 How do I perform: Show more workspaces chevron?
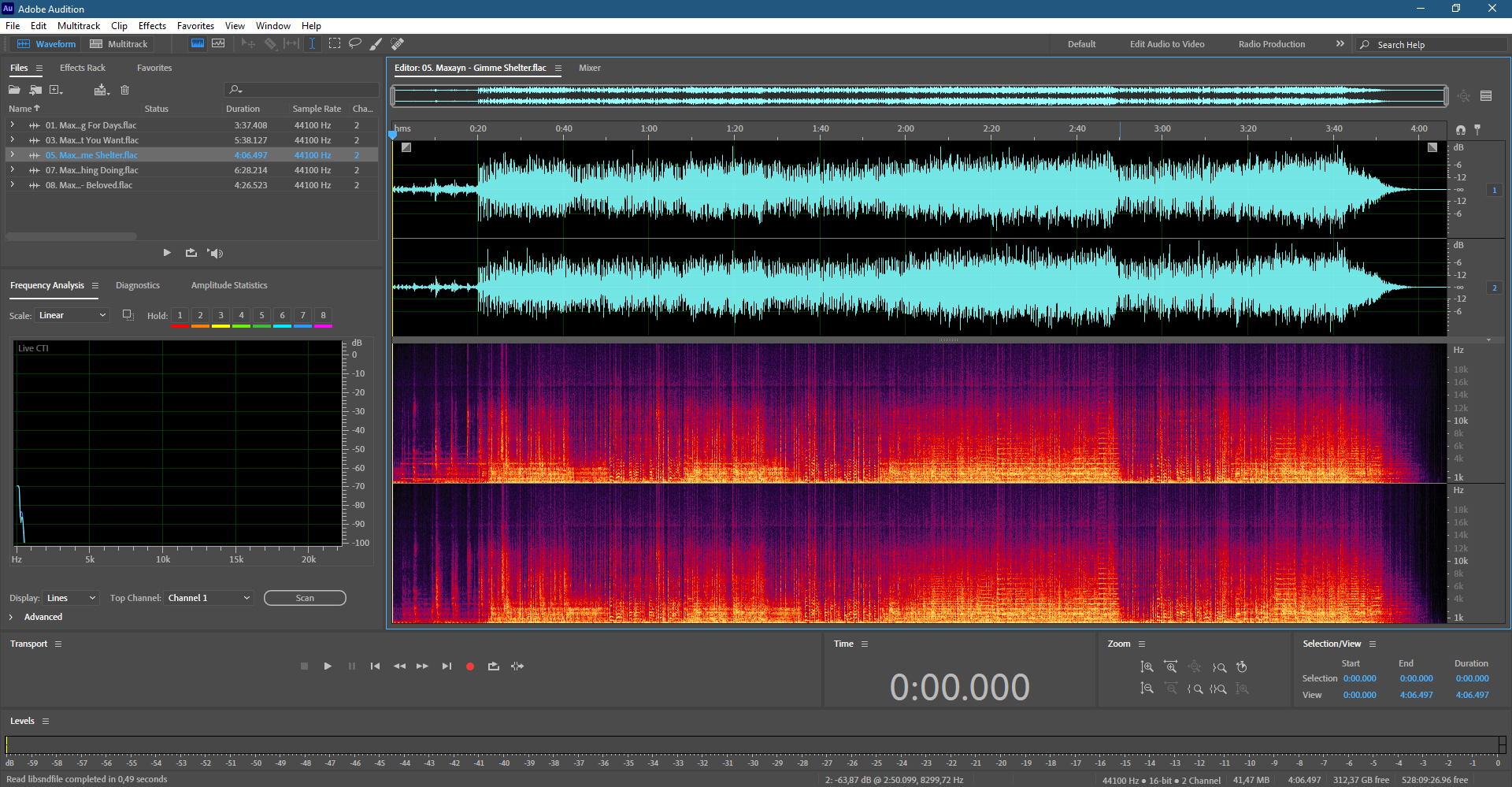point(1340,44)
